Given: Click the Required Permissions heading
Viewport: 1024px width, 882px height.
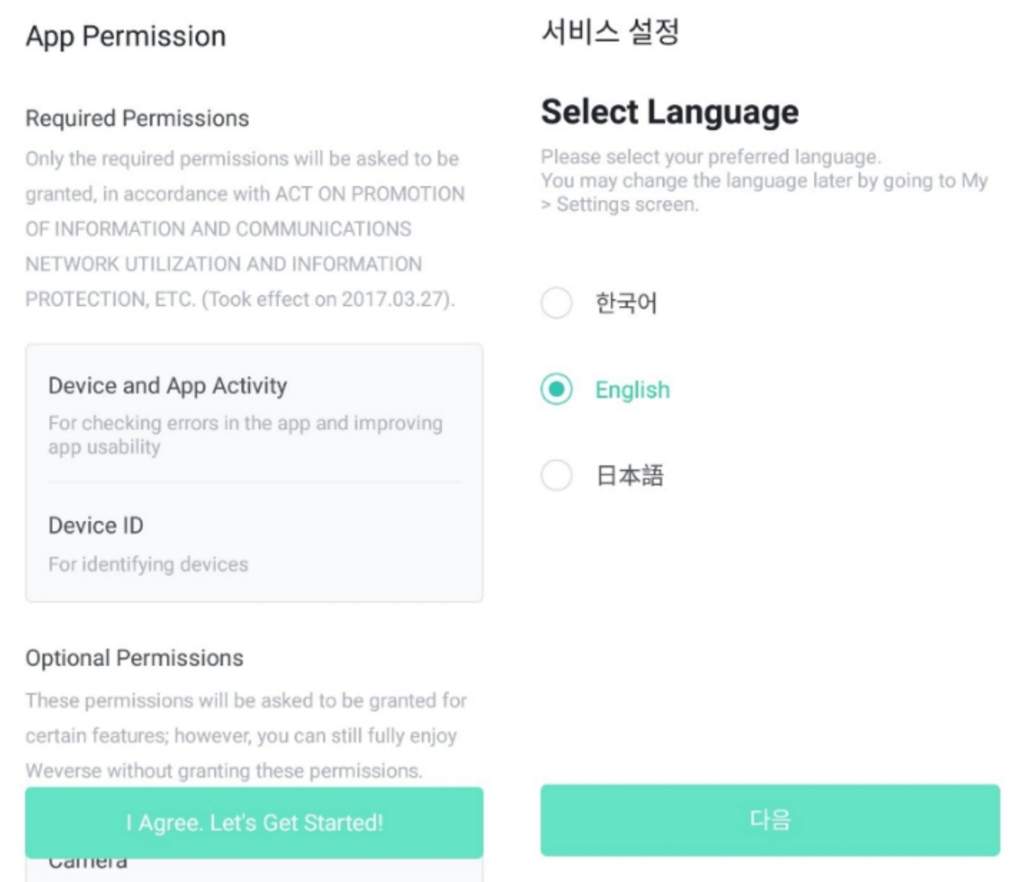Looking at the screenshot, I should (x=137, y=118).
